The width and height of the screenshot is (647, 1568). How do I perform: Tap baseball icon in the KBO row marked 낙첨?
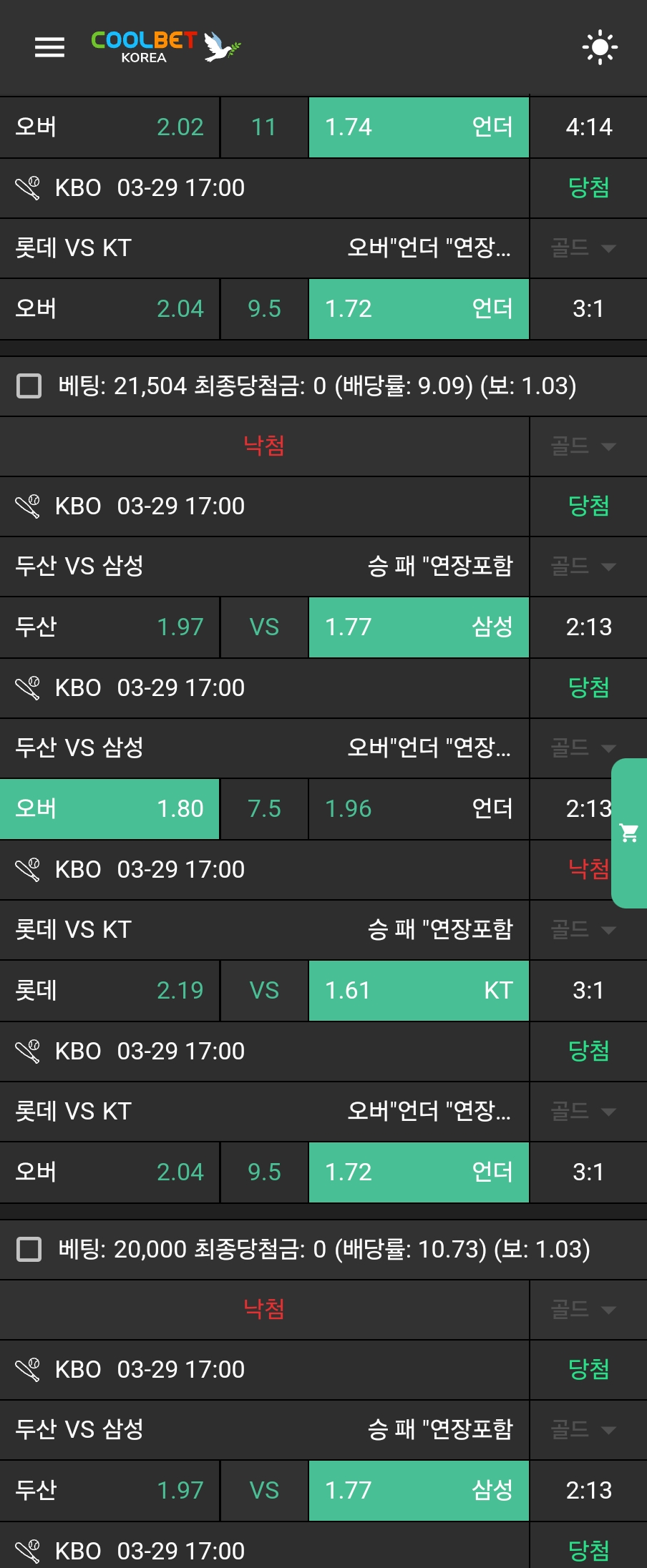[28, 869]
